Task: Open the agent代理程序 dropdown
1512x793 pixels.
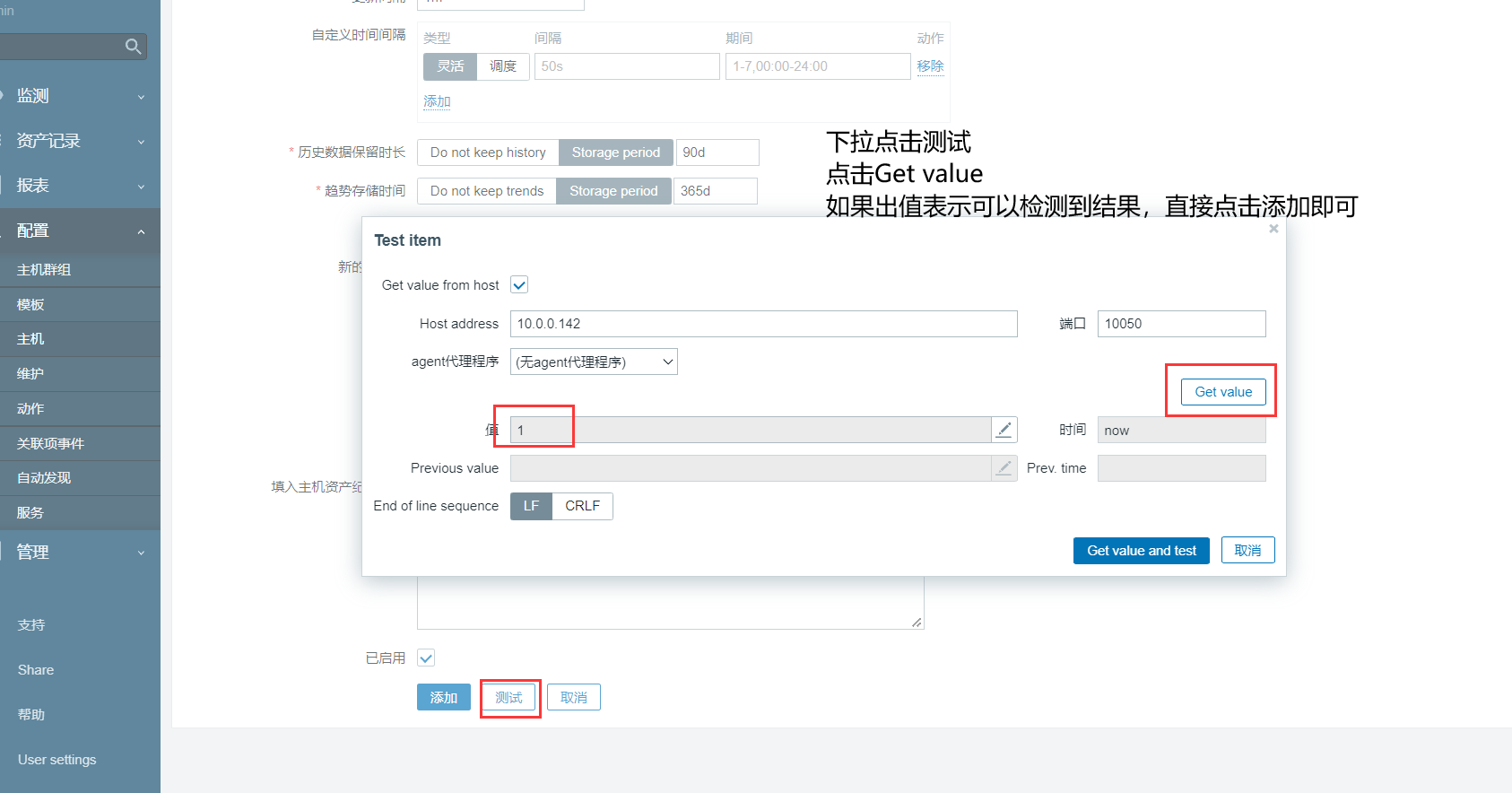Action: pyautogui.click(x=594, y=362)
